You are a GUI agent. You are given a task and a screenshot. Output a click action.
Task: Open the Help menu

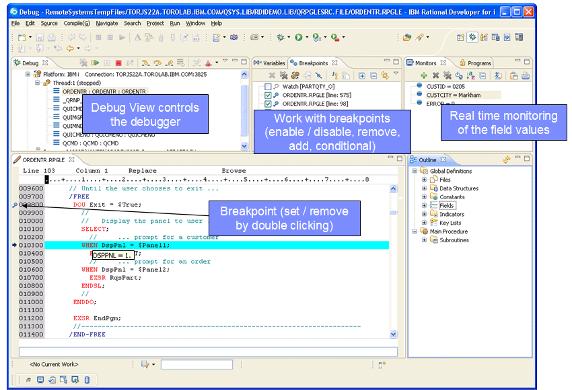click(216, 23)
